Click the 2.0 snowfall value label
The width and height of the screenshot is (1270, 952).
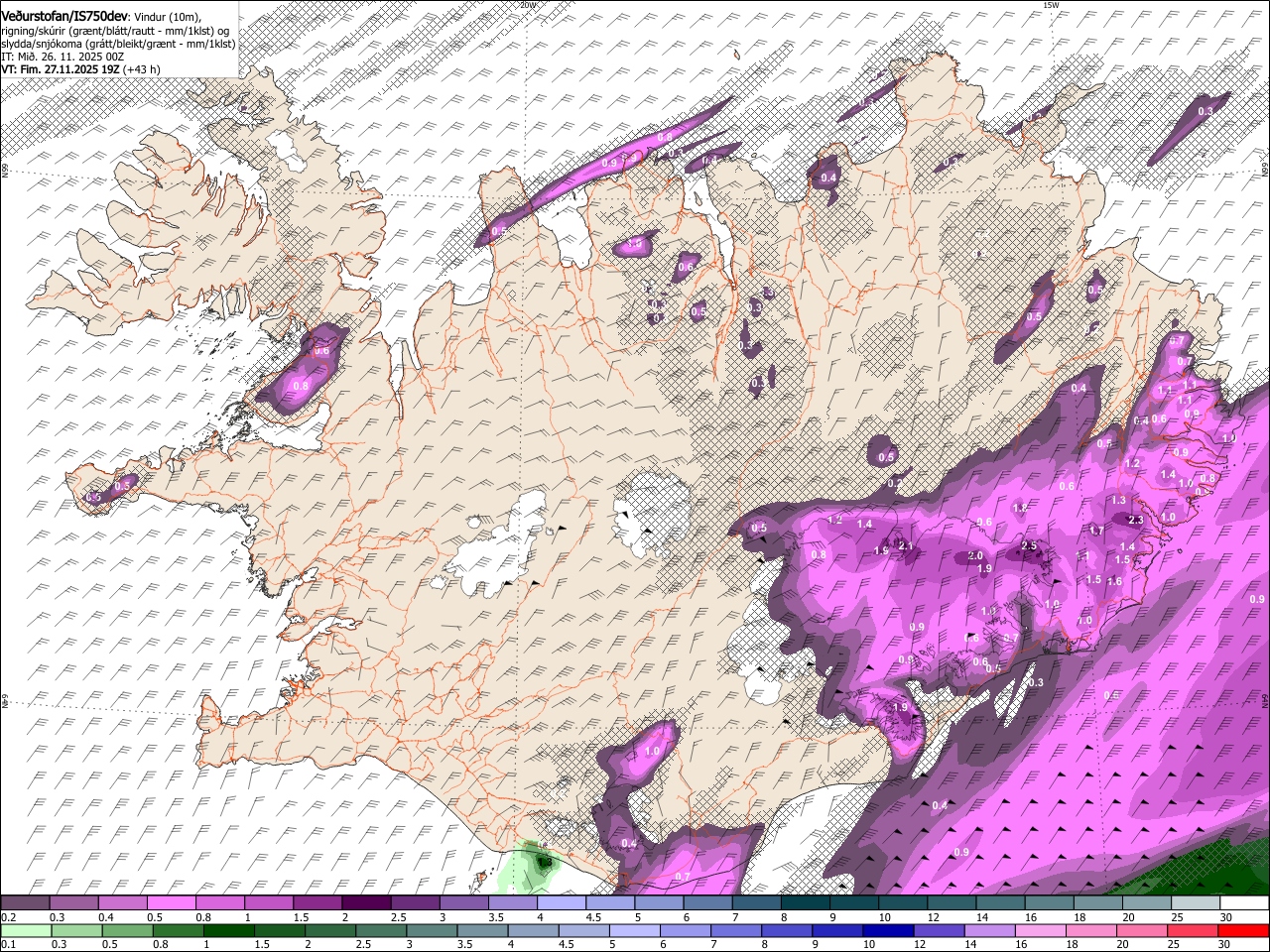pos(975,556)
